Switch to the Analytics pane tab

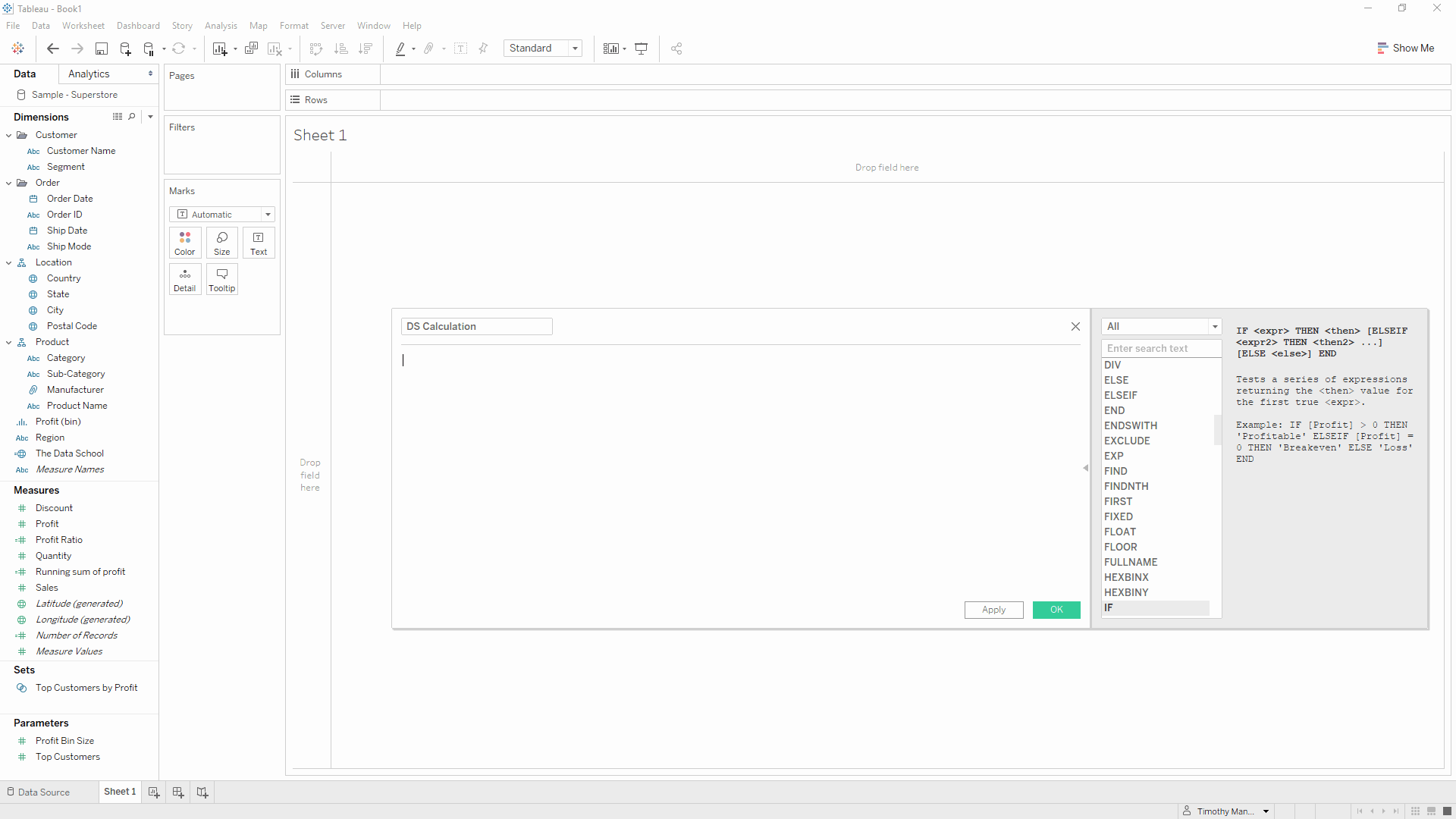(89, 74)
